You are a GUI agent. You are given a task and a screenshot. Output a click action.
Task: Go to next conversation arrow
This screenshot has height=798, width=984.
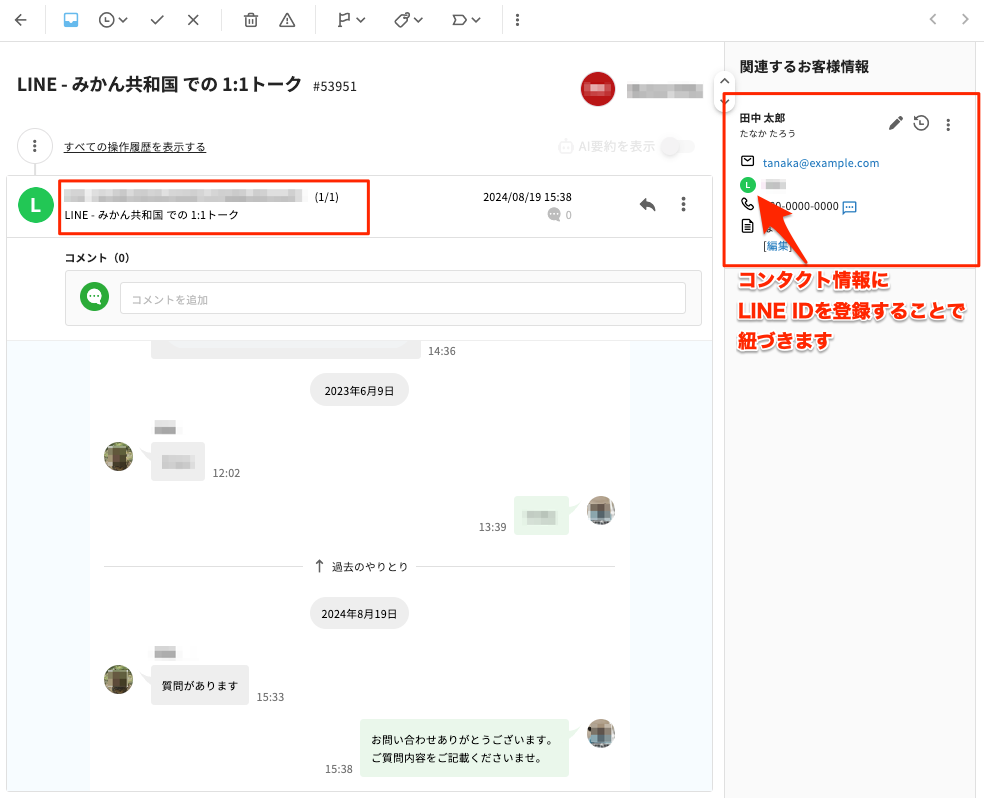pyautogui.click(x=965, y=19)
